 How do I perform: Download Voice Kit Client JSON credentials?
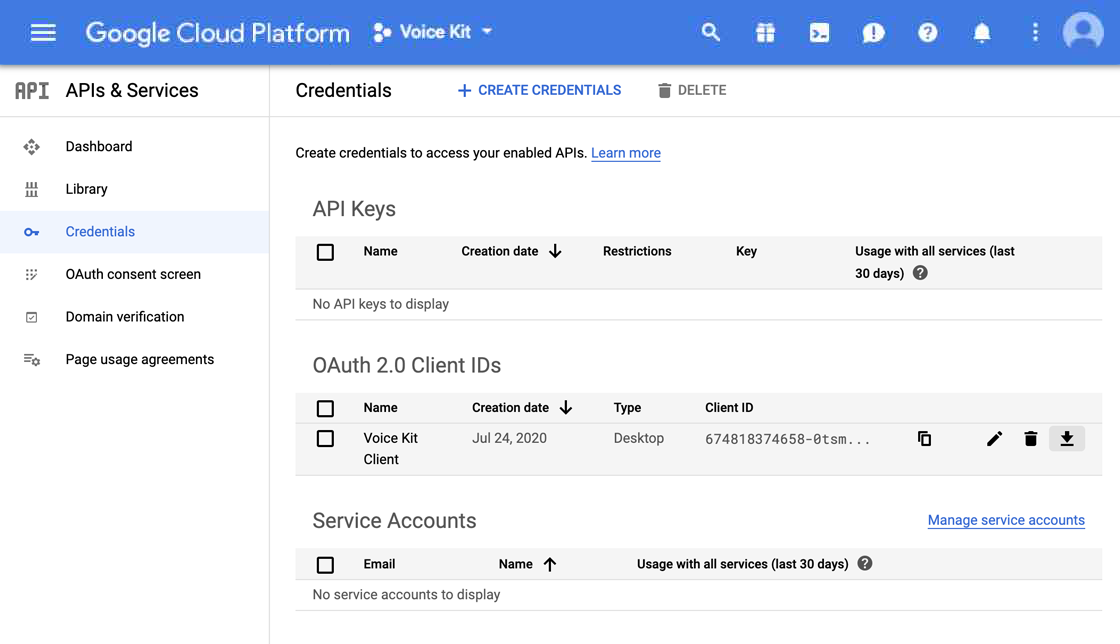coord(1066,438)
